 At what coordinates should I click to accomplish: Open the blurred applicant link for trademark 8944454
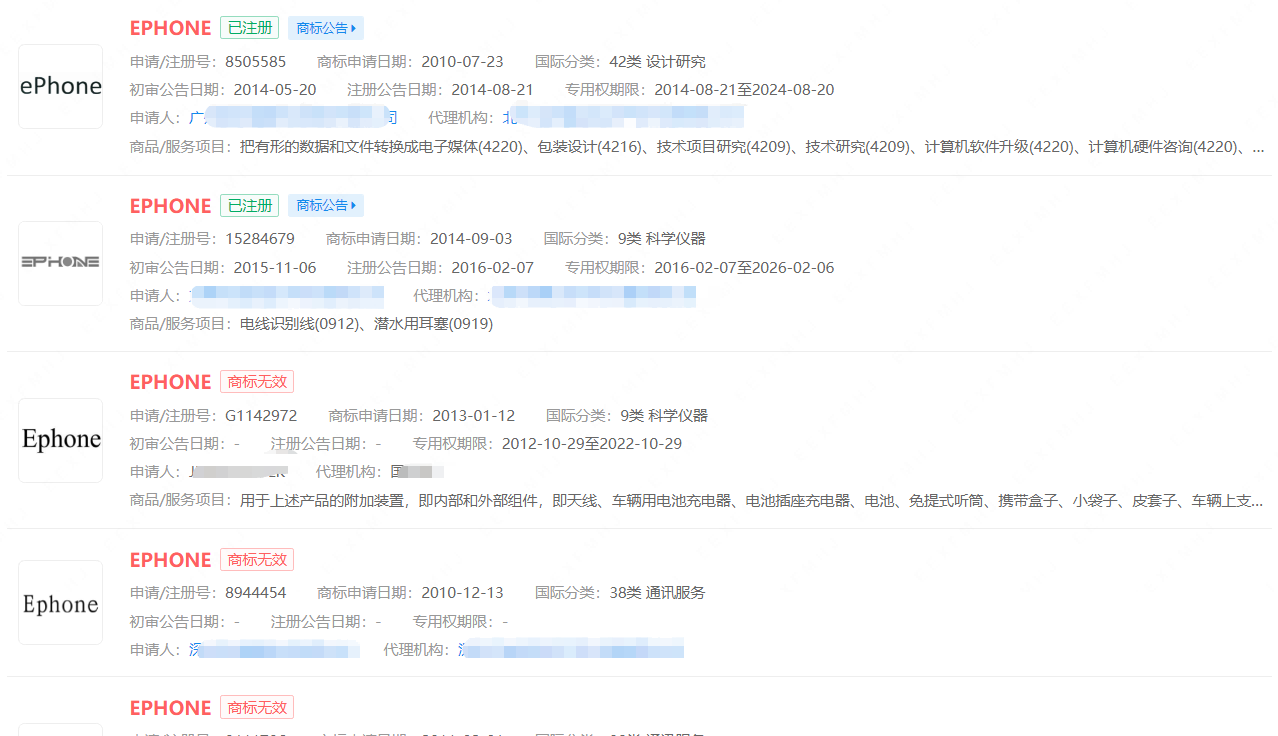tap(274, 650)
